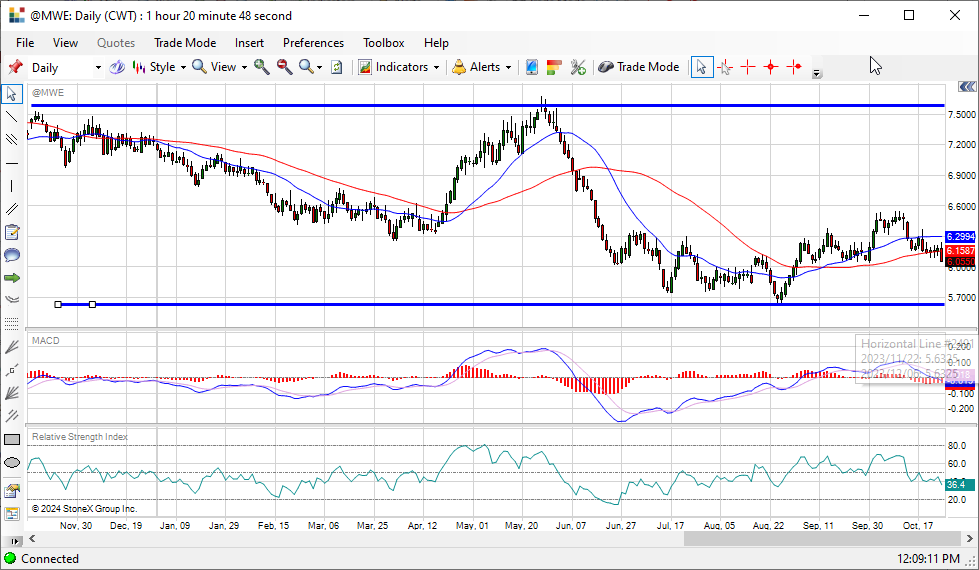Expand the left sidebar arrow at bottom
This screenshot has width=979, height=570.
14,541
